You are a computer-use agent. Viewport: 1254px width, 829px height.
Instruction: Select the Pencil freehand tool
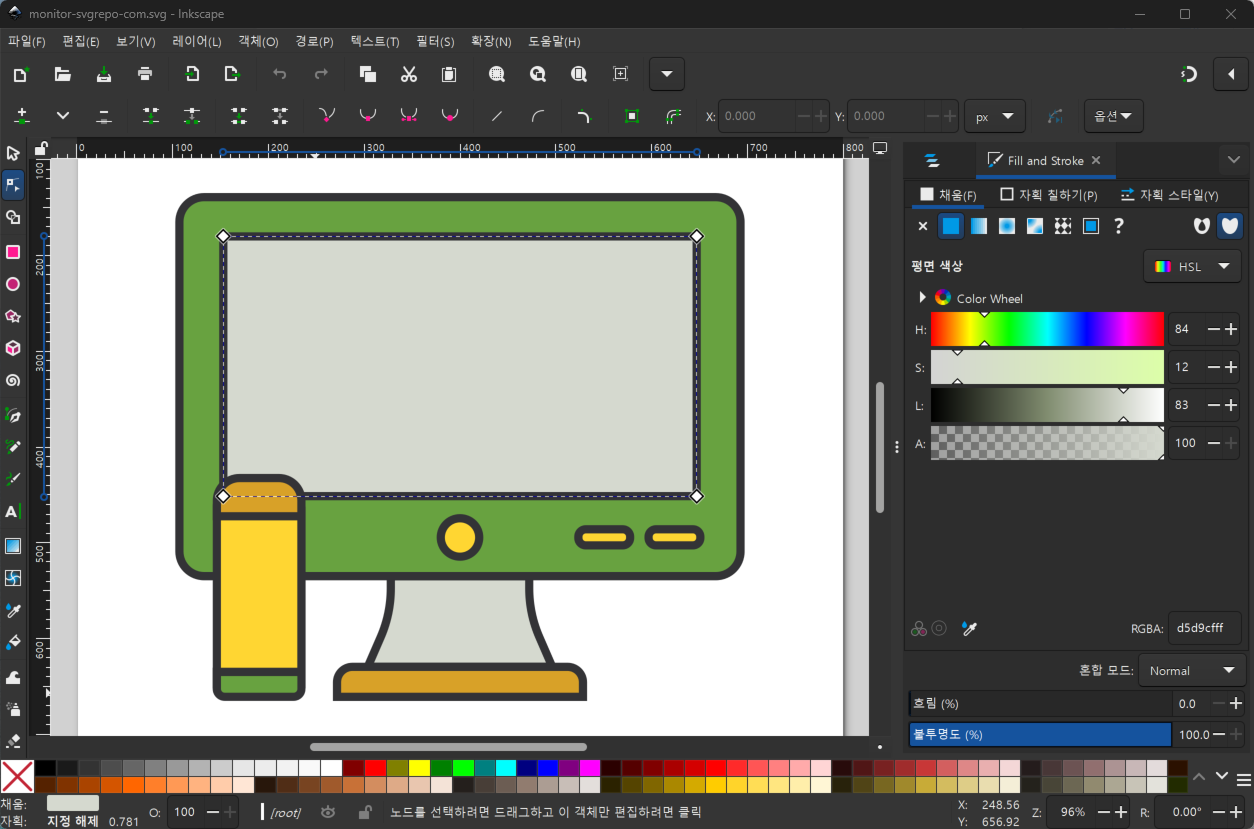pyautogui.click(x=13, y=446)
